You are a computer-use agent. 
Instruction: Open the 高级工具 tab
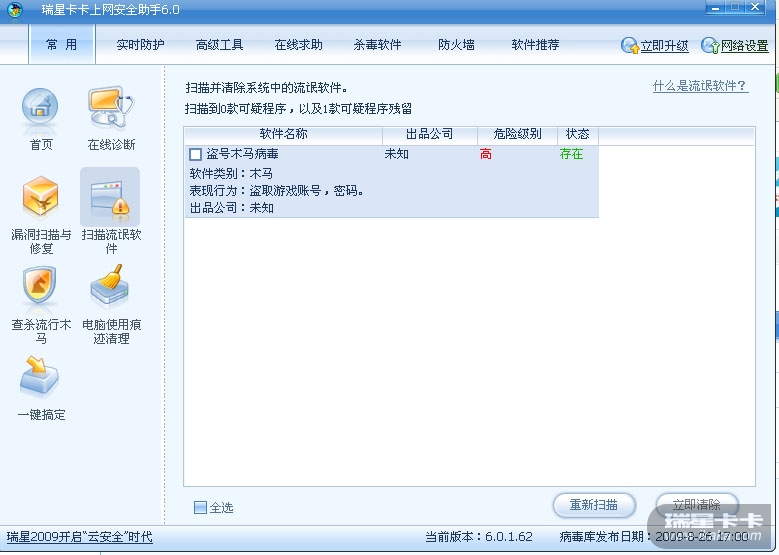pos(219,45)
